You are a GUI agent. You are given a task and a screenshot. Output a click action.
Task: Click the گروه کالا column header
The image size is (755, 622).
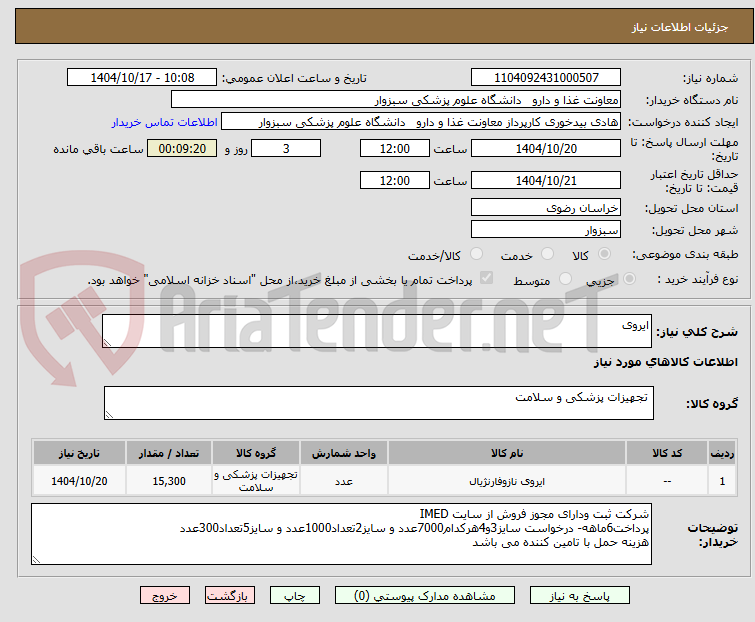tap(256, 453)
